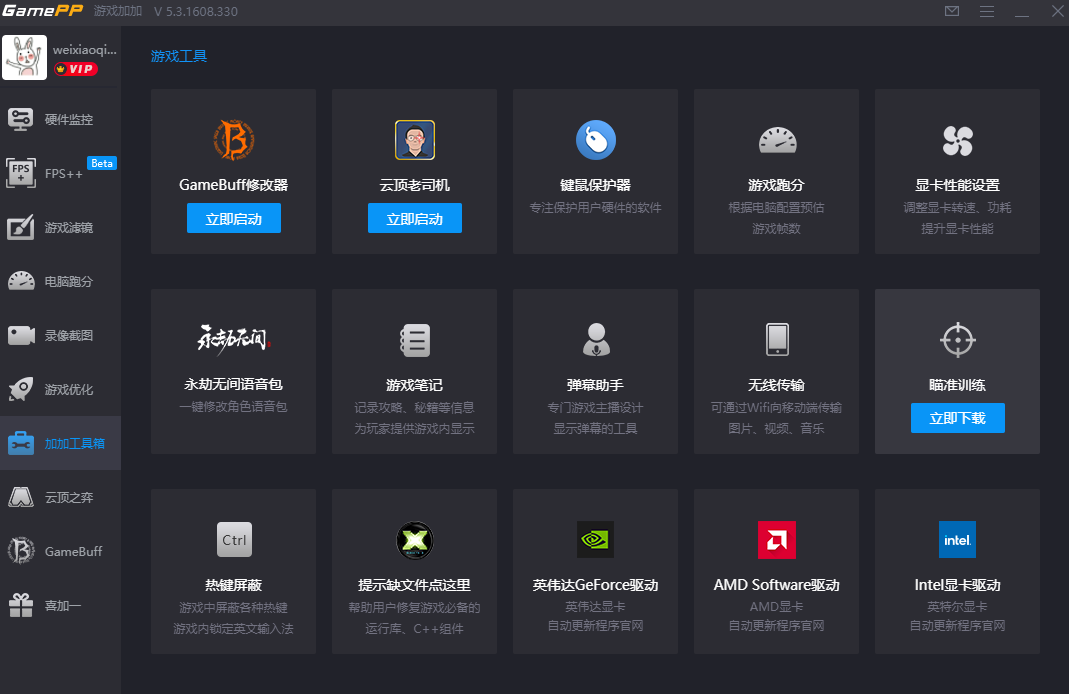The height and width of the screenshot is (694, 1069).
Task: Open the 热键屏蔽 Ctrl key icon
Action: (233, 540)
